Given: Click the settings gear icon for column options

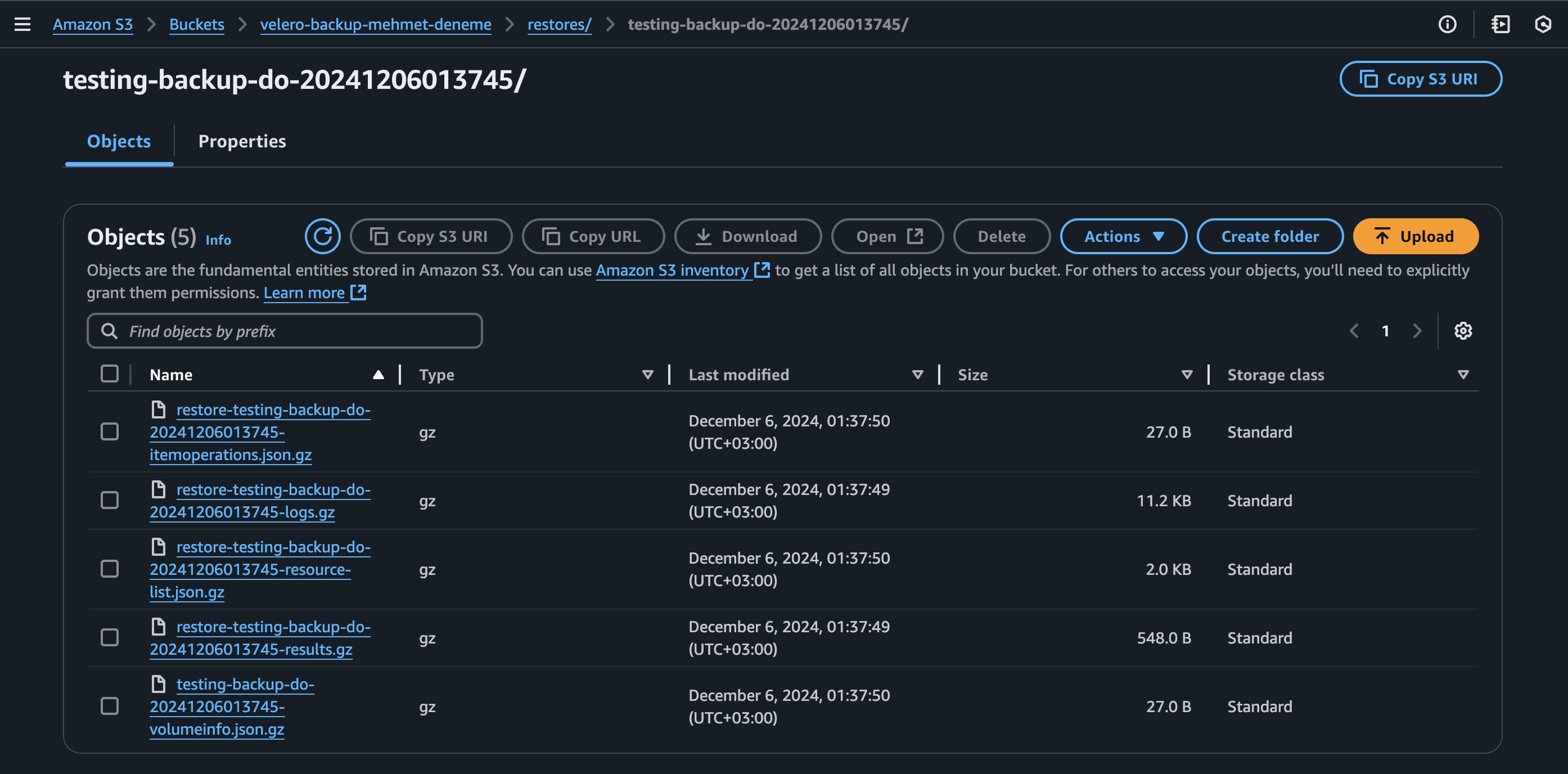Looking at the screenshot, I should 1462,331.
